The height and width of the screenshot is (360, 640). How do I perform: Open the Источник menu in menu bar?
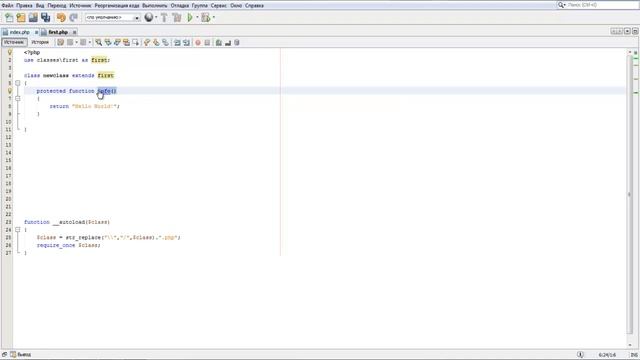[x=80, y=6]
